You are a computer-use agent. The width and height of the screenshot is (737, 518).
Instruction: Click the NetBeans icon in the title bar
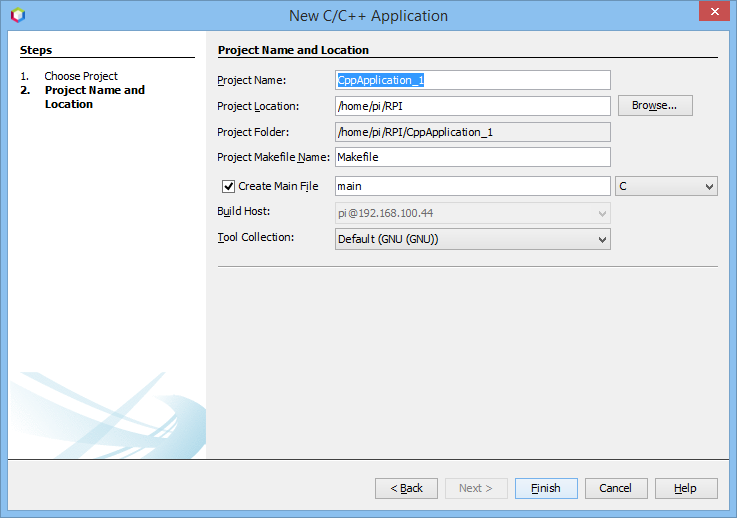tap(17, 15)
